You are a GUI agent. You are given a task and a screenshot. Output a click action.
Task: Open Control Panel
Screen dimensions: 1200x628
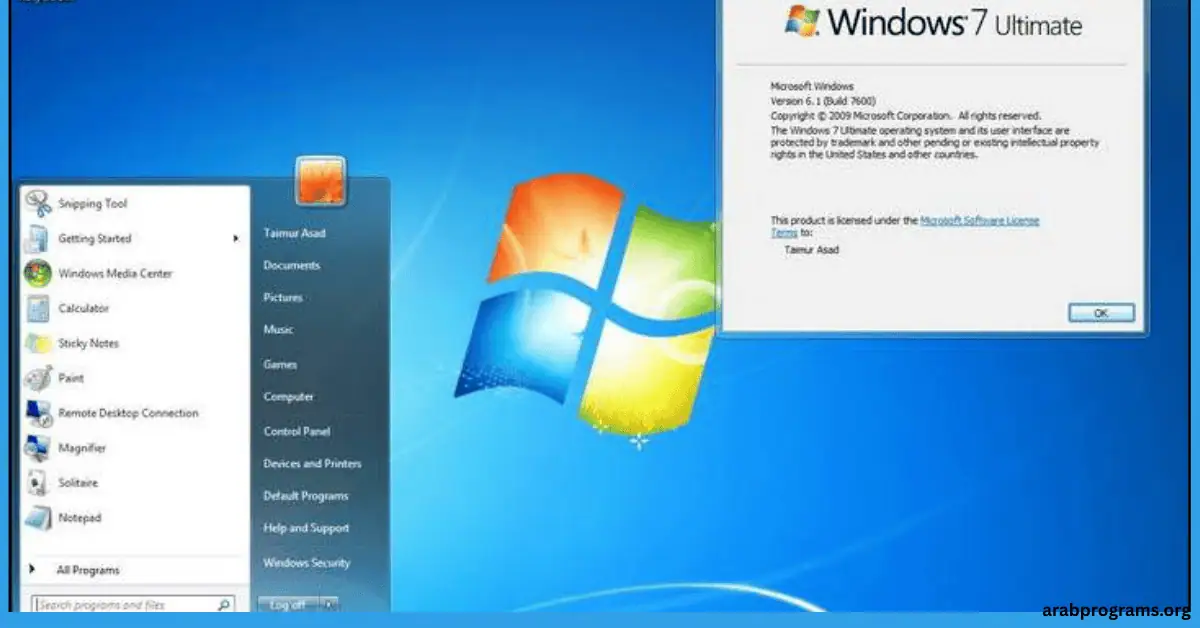[x=297, y=431]
